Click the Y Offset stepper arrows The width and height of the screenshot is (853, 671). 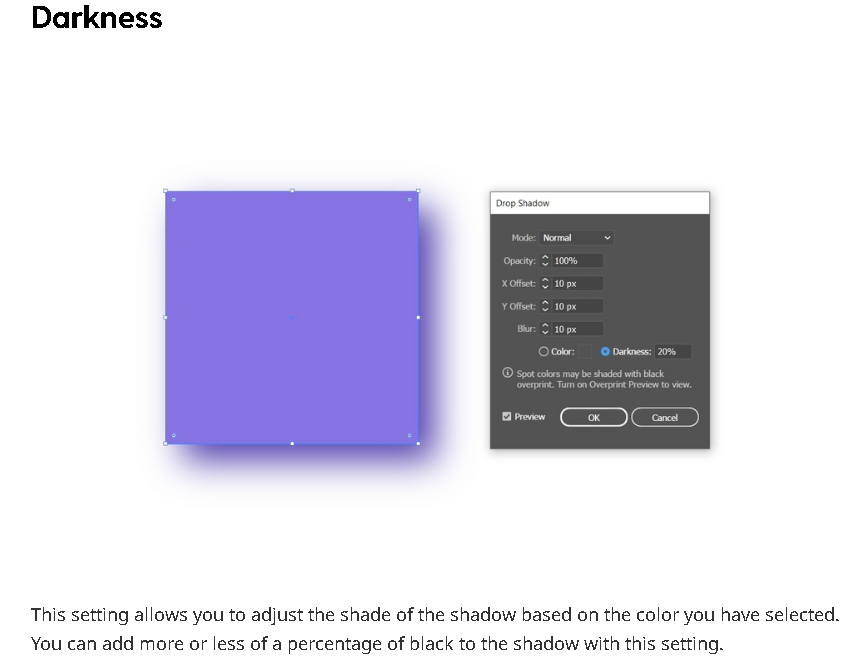(545, 307)
